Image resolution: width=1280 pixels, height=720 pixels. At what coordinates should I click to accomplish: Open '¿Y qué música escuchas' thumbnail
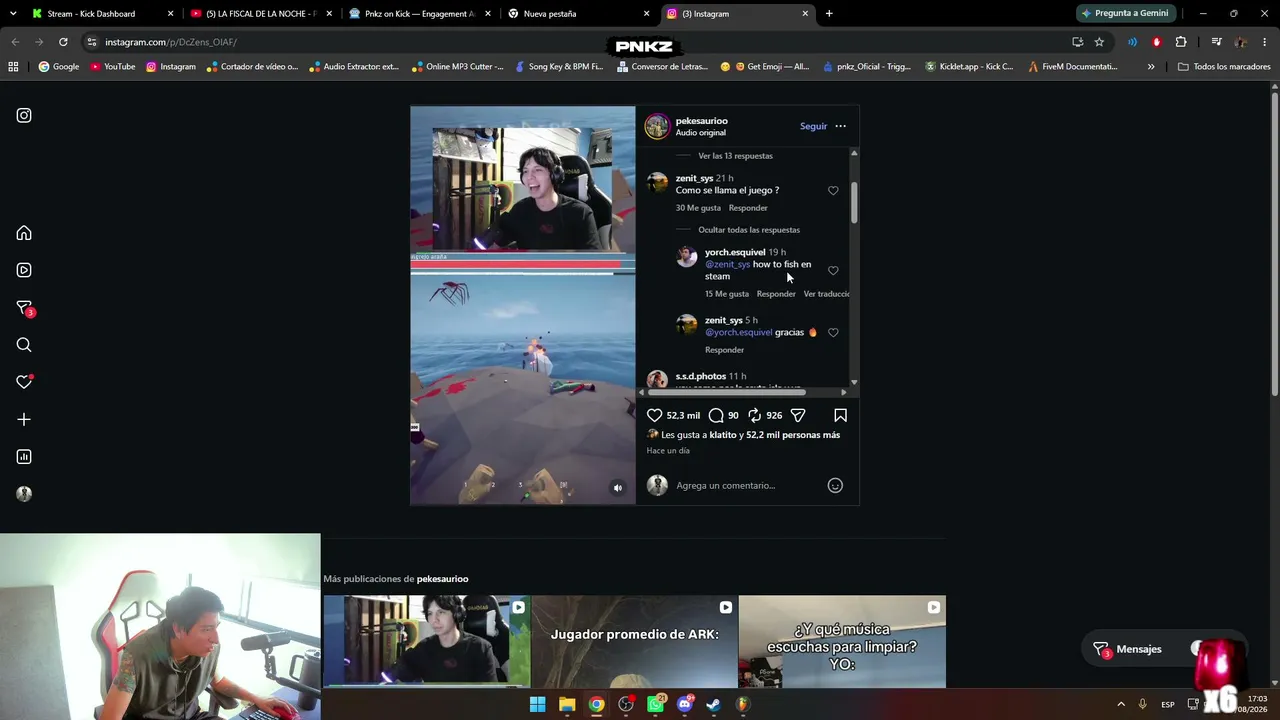pyautogui.click(x=842, y=642)
